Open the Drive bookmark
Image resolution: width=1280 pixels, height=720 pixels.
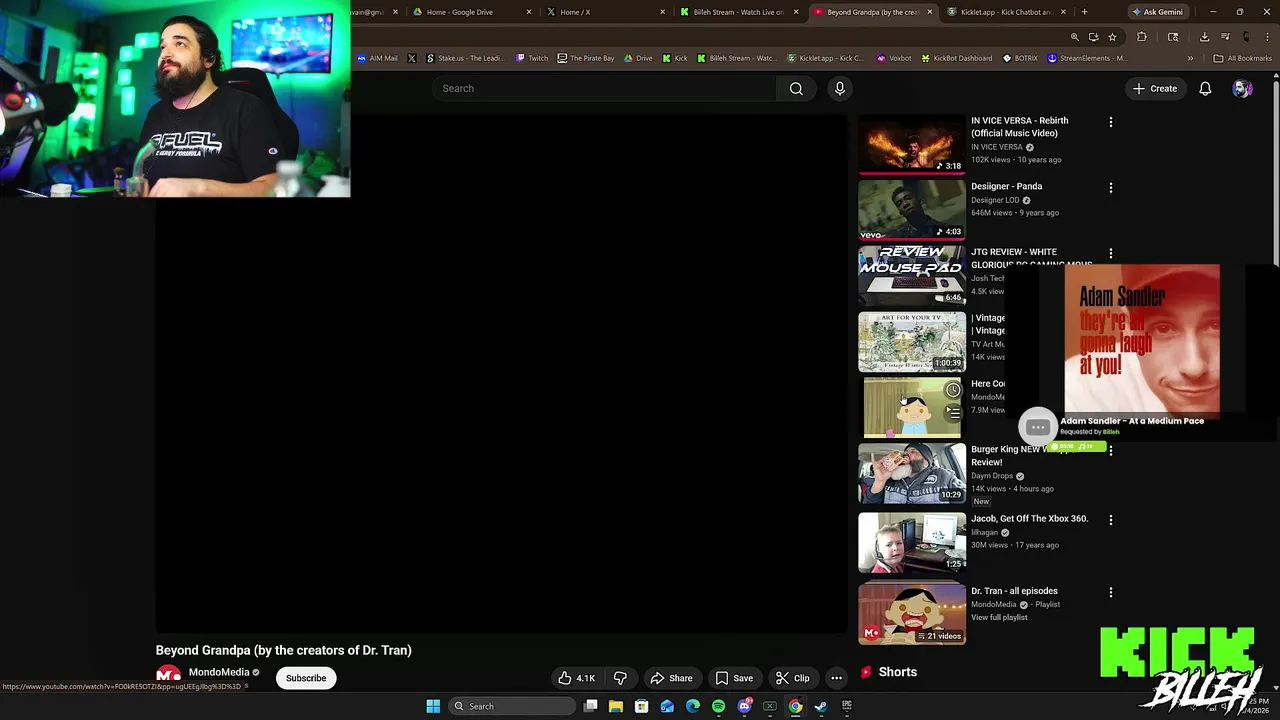coord(638,58)
